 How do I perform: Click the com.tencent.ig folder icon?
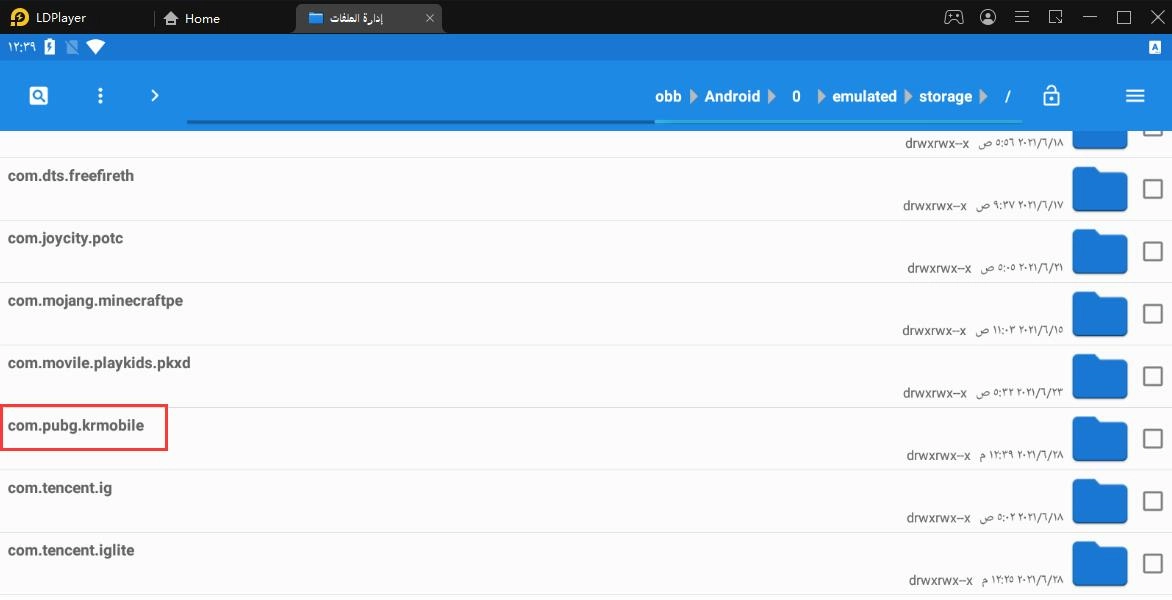(x=1099, y=501)
